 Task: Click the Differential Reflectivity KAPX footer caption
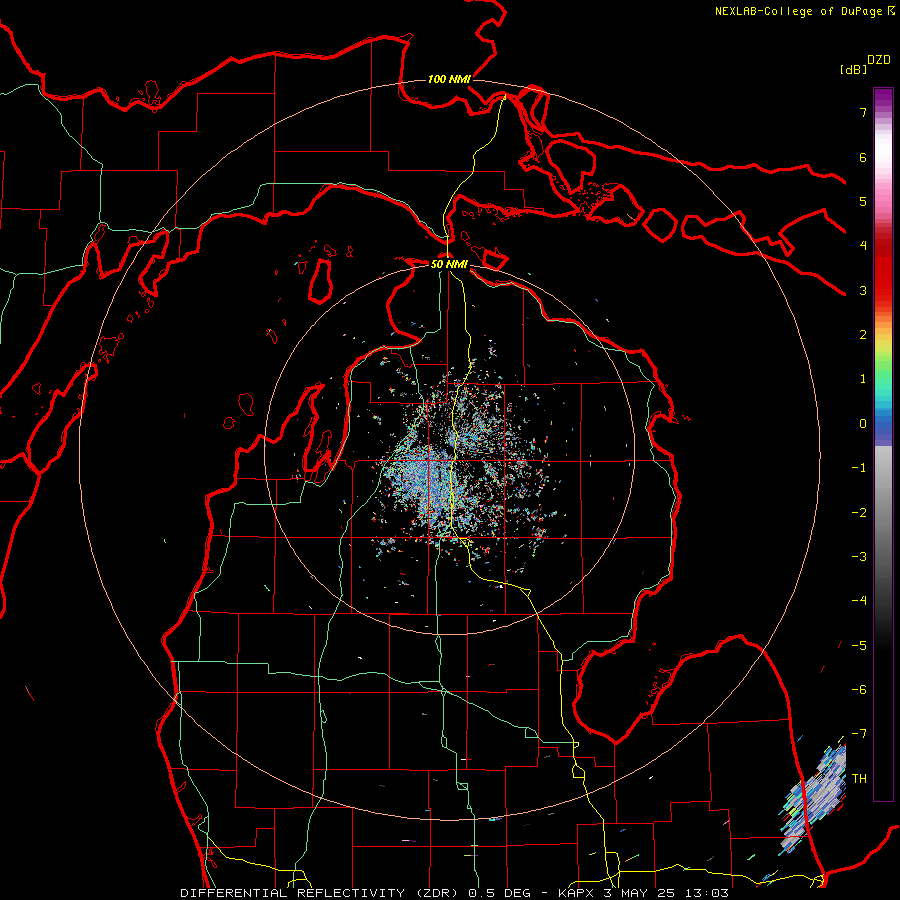(455, 893)
